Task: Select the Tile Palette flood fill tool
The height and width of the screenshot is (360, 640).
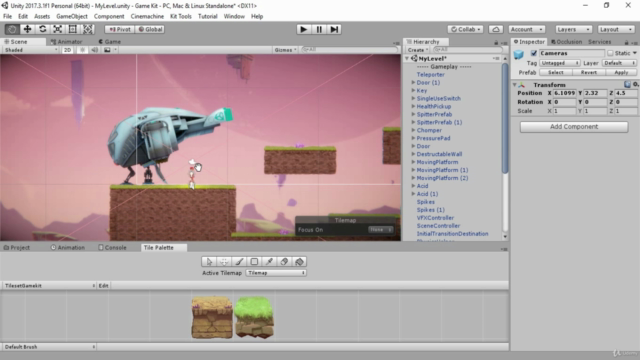Action: (299, 262)
